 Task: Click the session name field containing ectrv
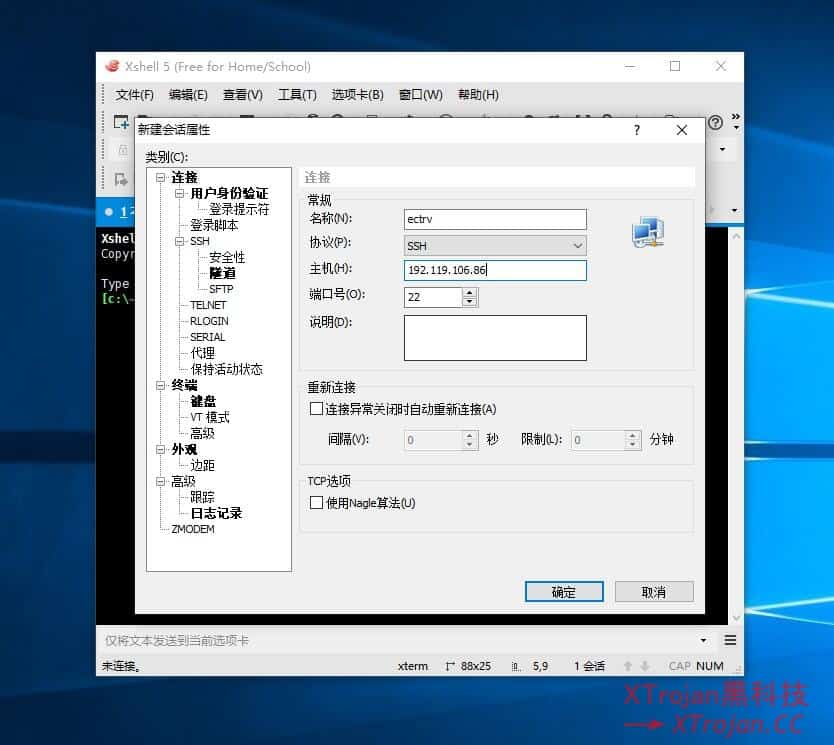tap(495, 219)
